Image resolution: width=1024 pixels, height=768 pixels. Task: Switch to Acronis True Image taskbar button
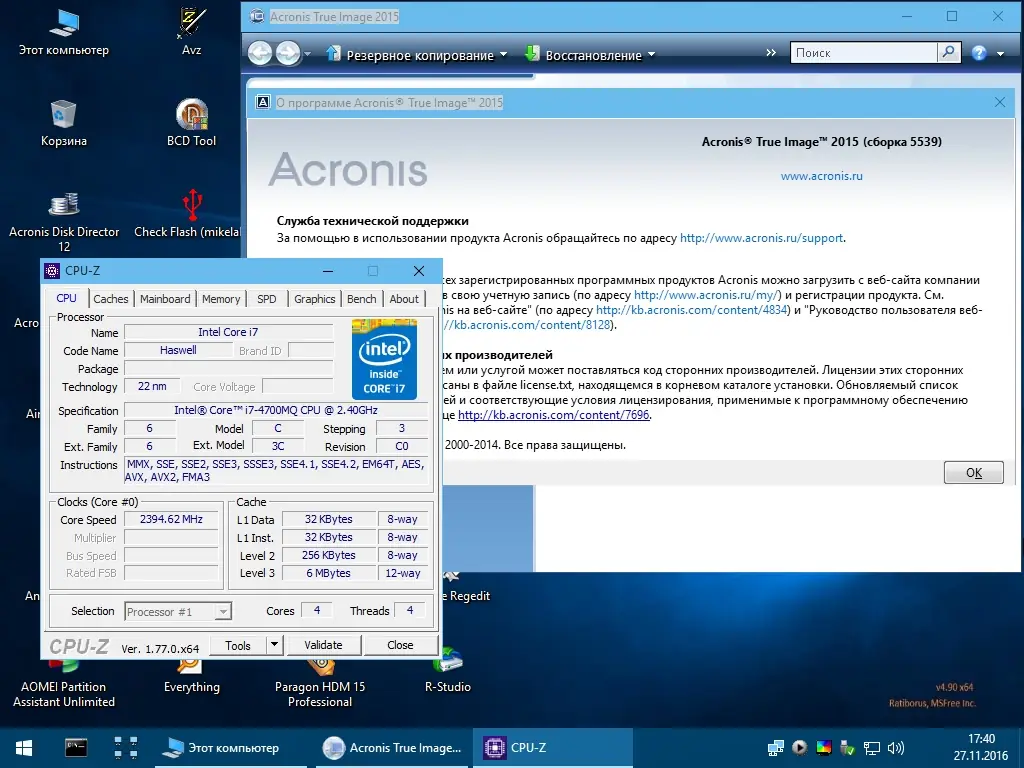click(393, 748)
